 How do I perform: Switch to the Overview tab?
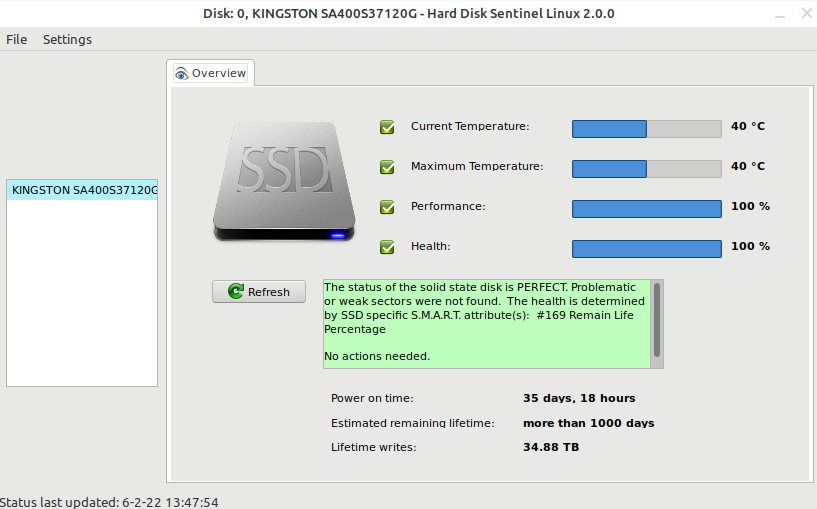(211, 73)
